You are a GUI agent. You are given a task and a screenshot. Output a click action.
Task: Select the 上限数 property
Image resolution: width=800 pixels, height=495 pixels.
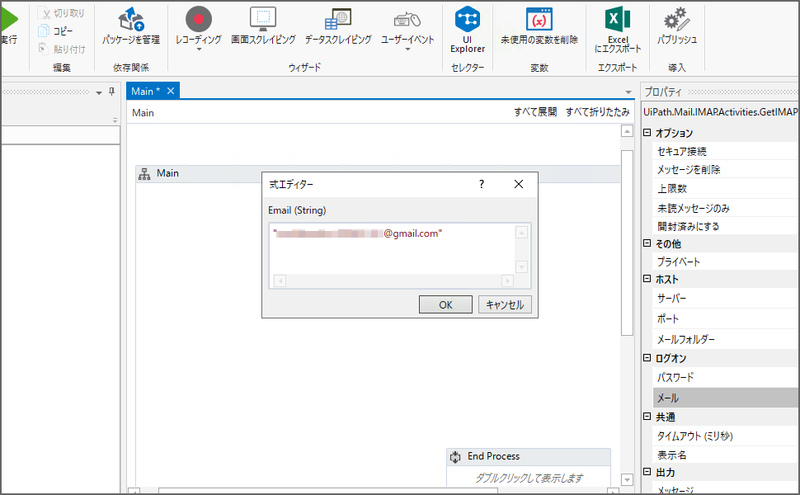coord(726,188)
